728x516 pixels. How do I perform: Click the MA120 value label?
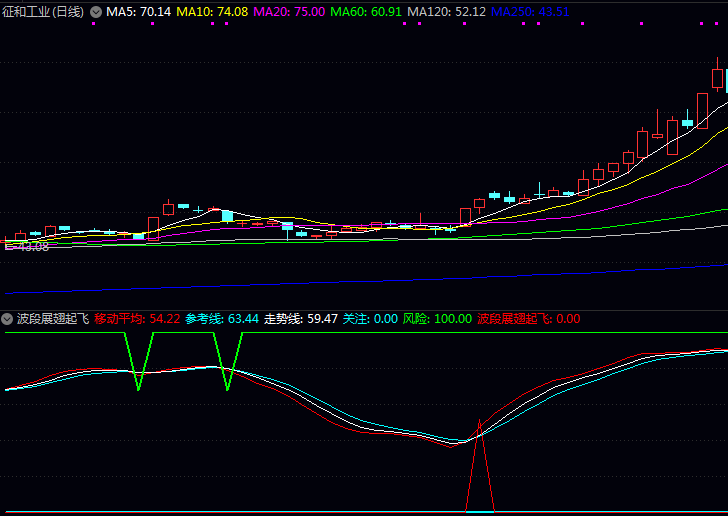446,12
